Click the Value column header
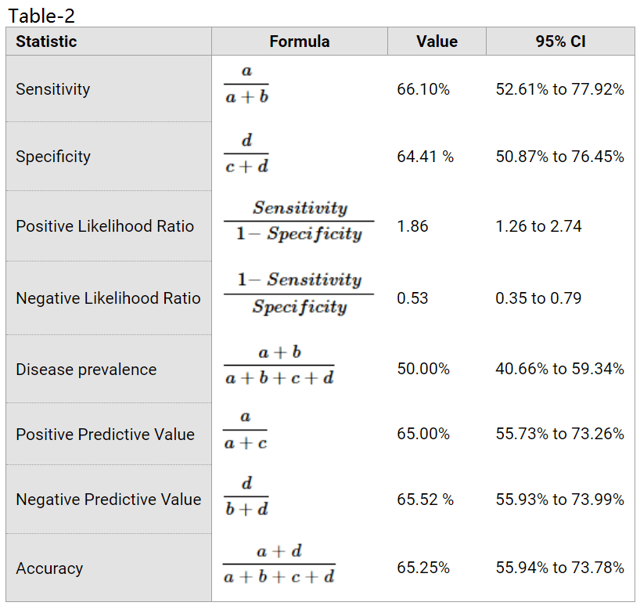This screenshot has height=606, width=640. click(436, 42)
